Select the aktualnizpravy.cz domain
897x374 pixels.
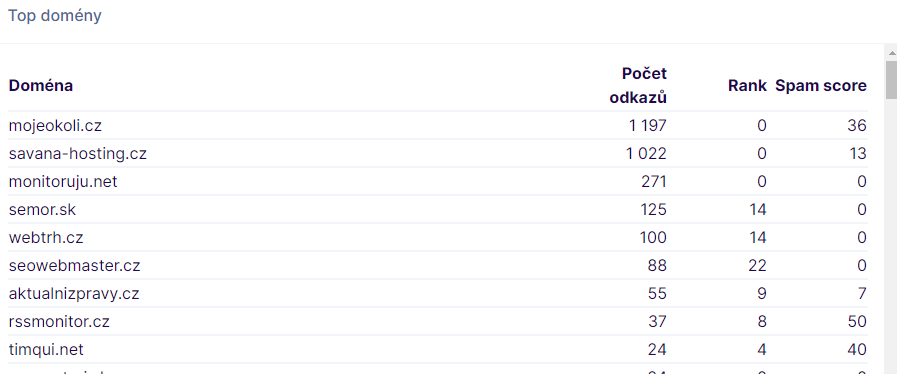point(74,294)
